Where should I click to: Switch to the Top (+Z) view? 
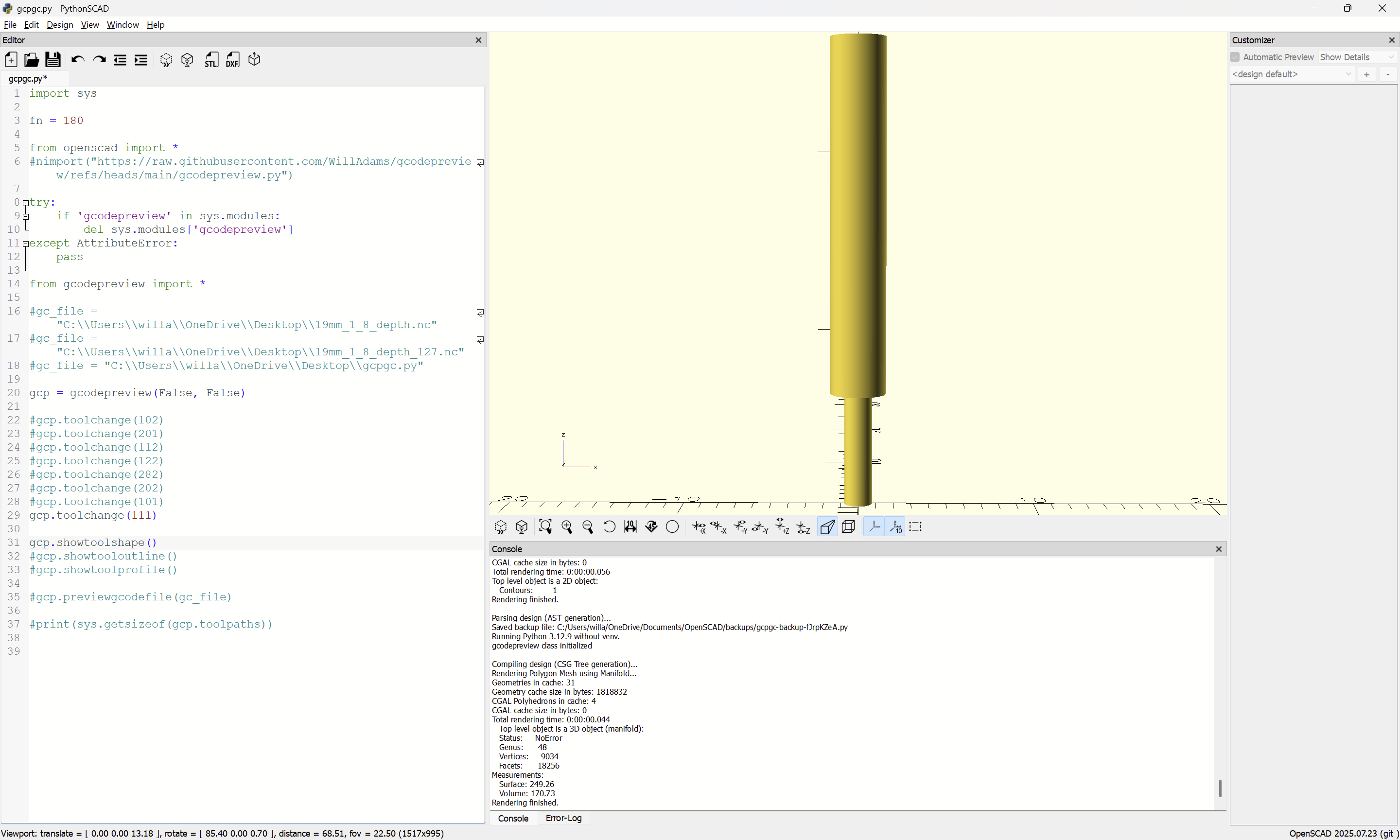[782, 527]
